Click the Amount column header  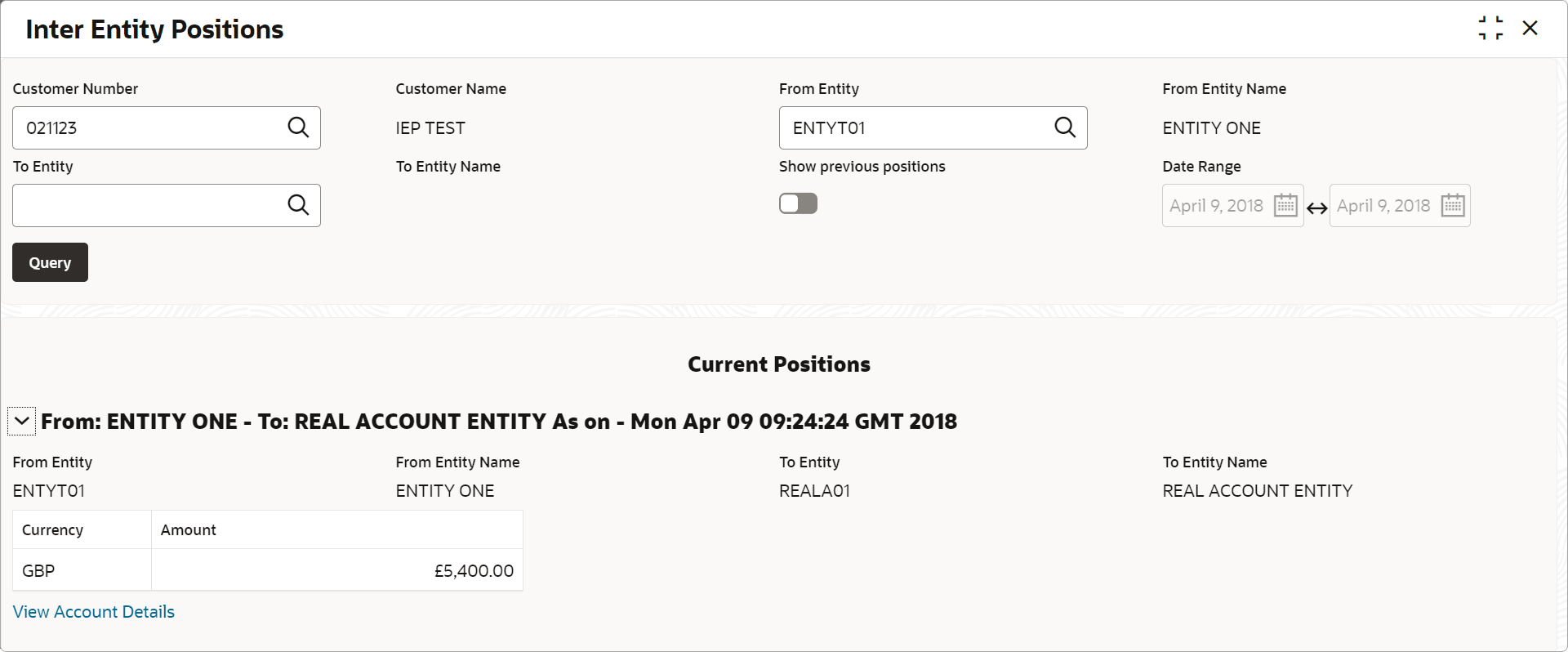(189, 530)
